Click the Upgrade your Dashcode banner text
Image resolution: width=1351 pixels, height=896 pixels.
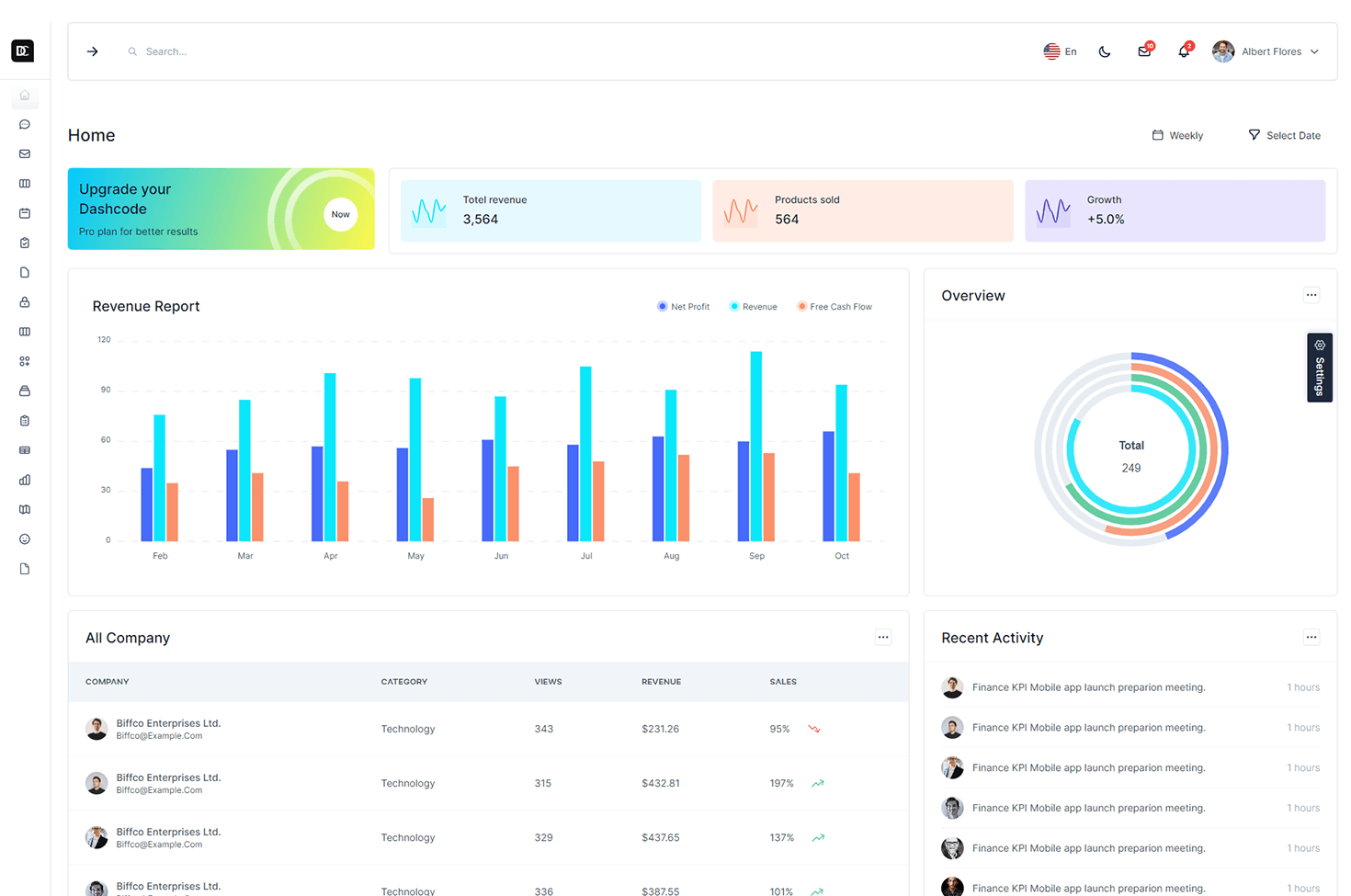125,198
